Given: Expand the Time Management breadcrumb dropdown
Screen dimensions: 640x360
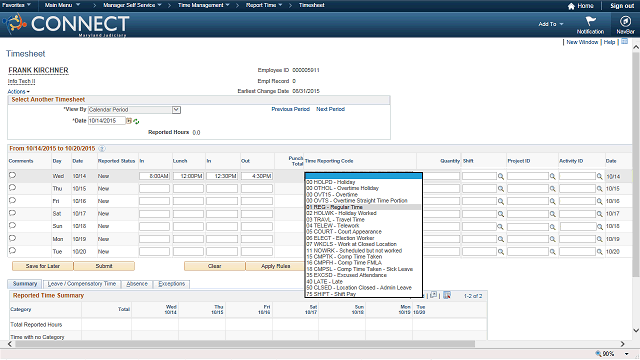Looking at the screenshot, I should (228, 5).
